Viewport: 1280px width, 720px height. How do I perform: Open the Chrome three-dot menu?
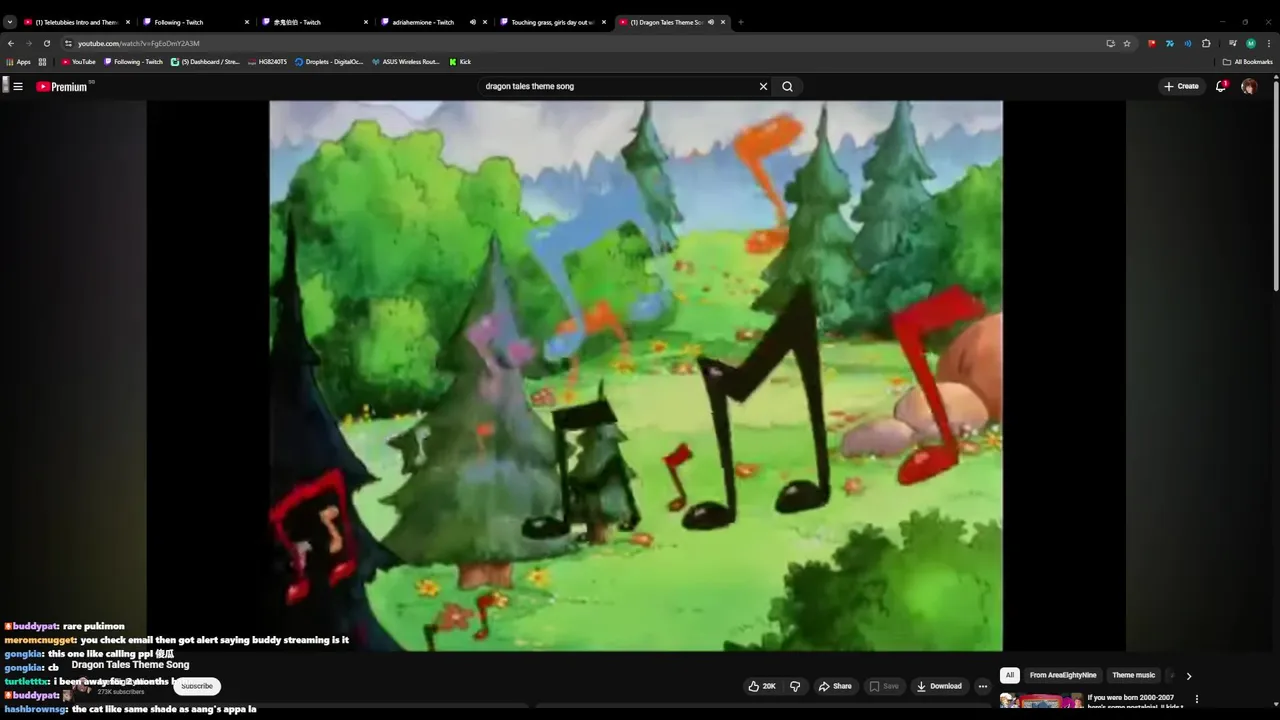tap(1269, 43)
